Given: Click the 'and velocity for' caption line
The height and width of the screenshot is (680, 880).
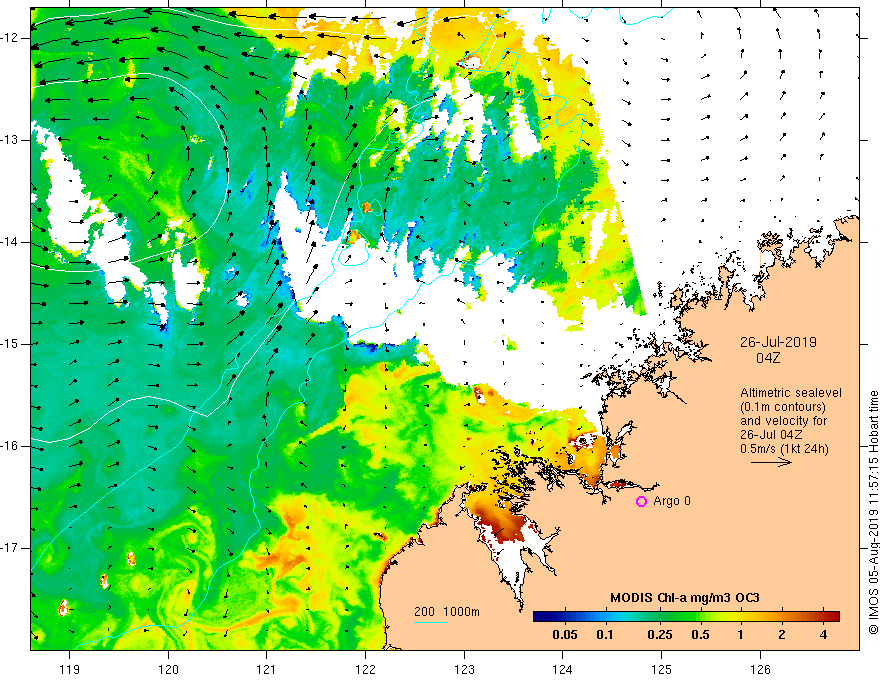Looking at the screenshot, I should (x=783, y=421).
